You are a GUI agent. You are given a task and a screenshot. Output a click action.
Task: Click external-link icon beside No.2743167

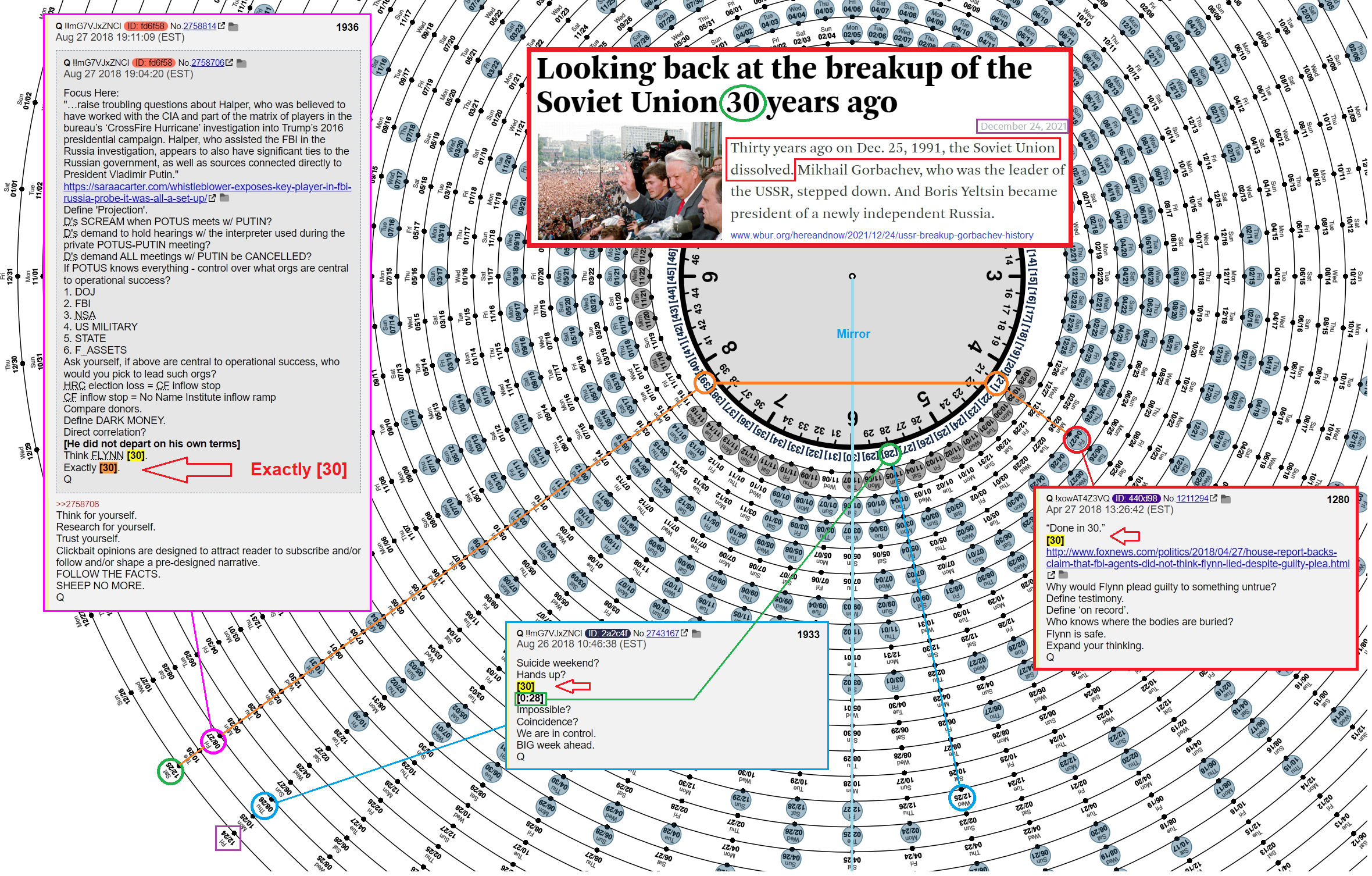click(684, 633)
